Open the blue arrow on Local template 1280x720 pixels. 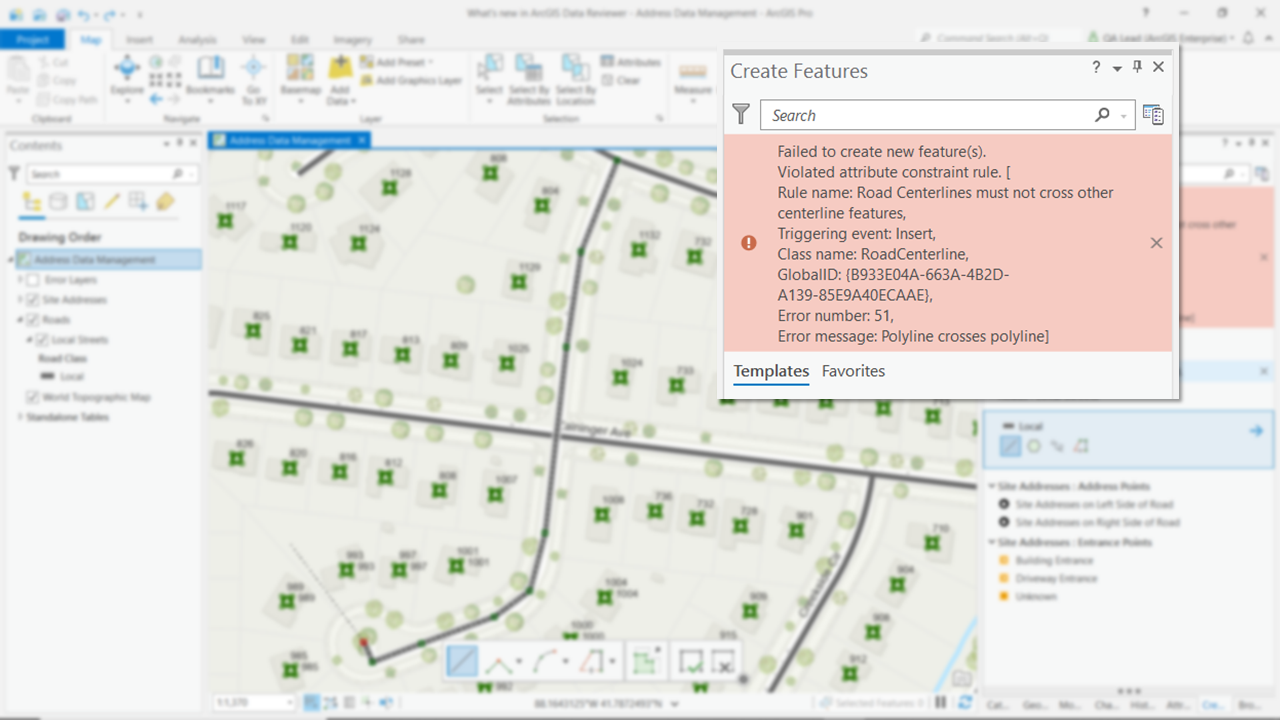pyautogui.click(x=1256, y=431)
